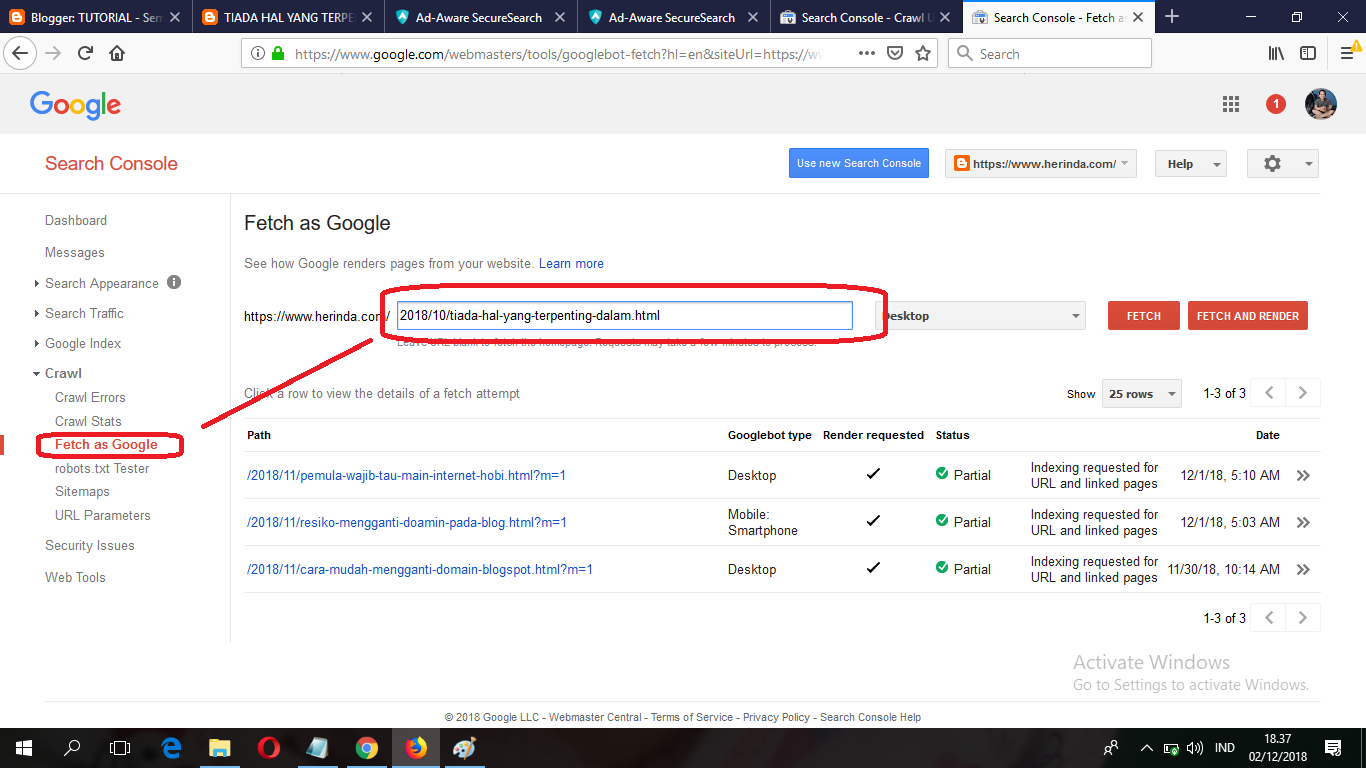
Task: Open the Googlebot type Desktop dropdown
Action: pyautogui.click(x=981, y=316)
